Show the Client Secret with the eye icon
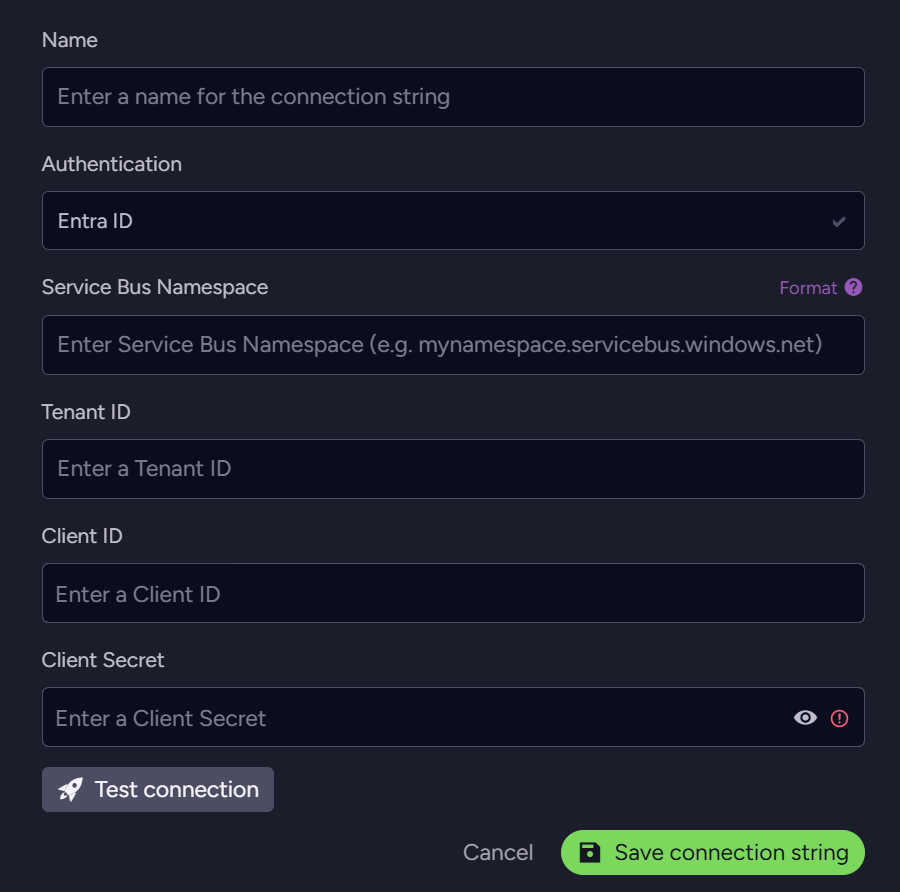This screenshot has height=892, width=900. coord(805,718)
